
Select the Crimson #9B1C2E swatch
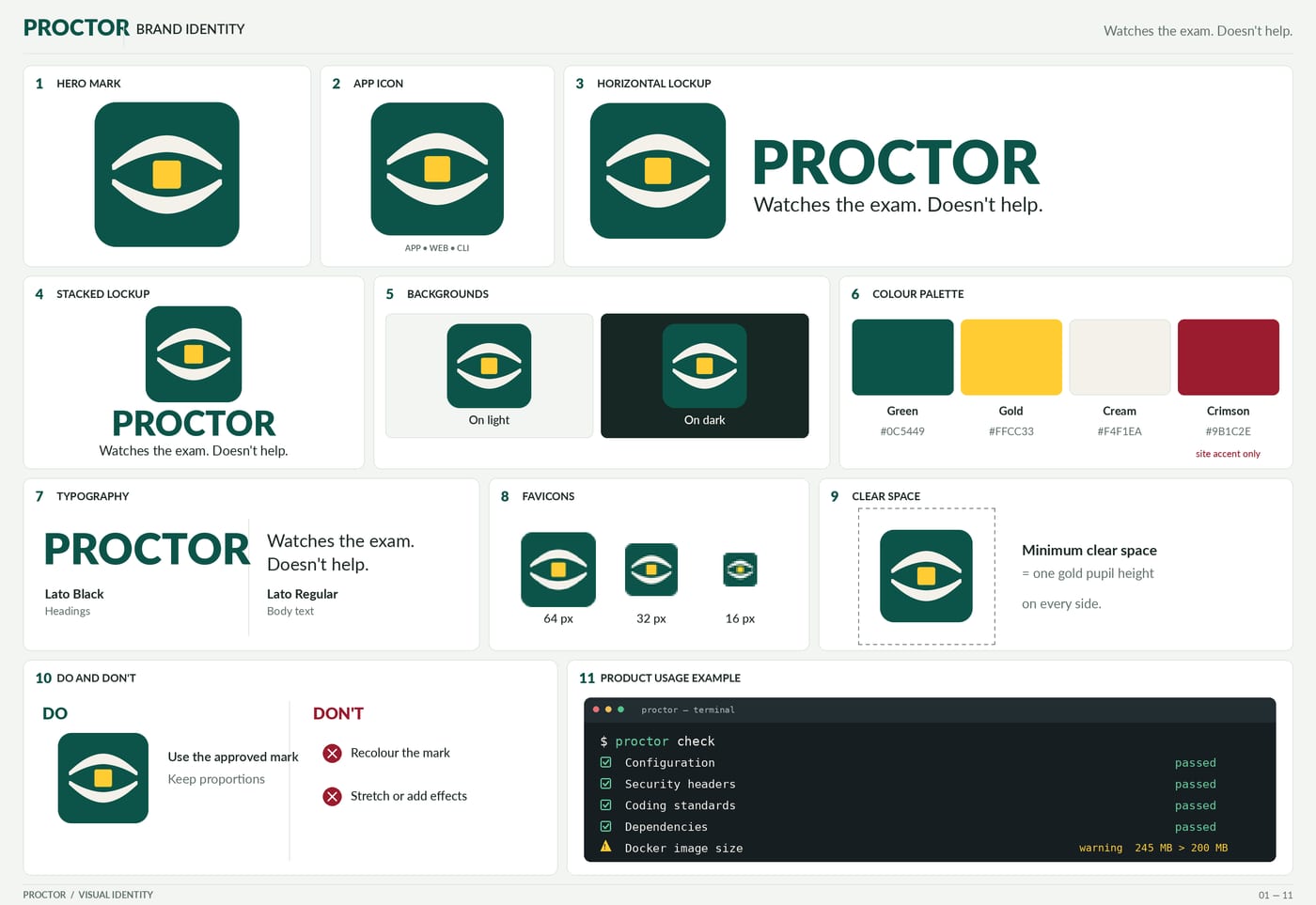(1229, 357)
